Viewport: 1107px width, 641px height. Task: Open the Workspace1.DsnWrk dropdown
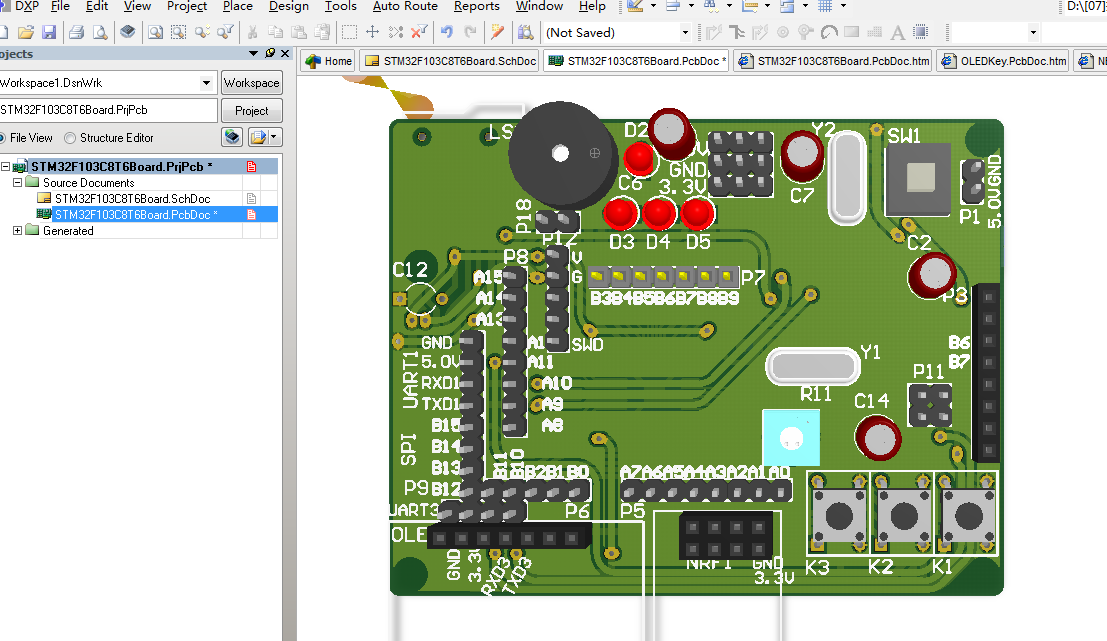tap(206, 83)
